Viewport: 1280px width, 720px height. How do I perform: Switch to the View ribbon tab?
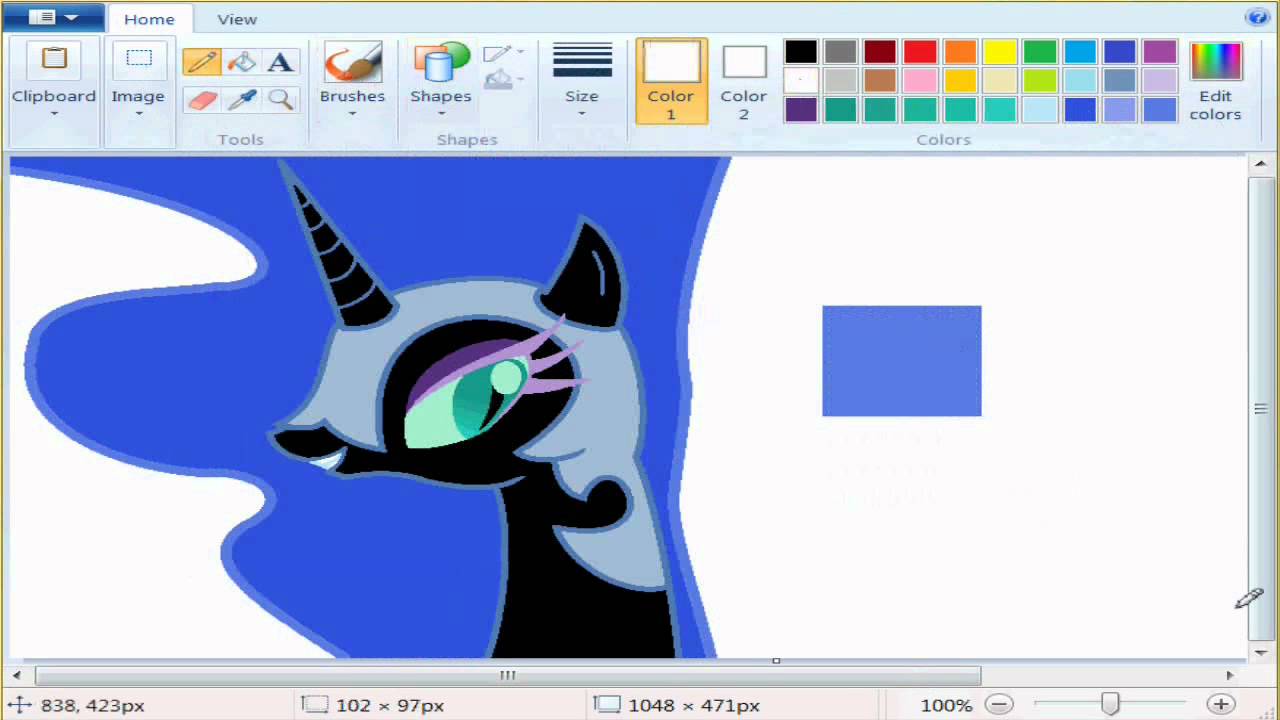pos(237,19)
